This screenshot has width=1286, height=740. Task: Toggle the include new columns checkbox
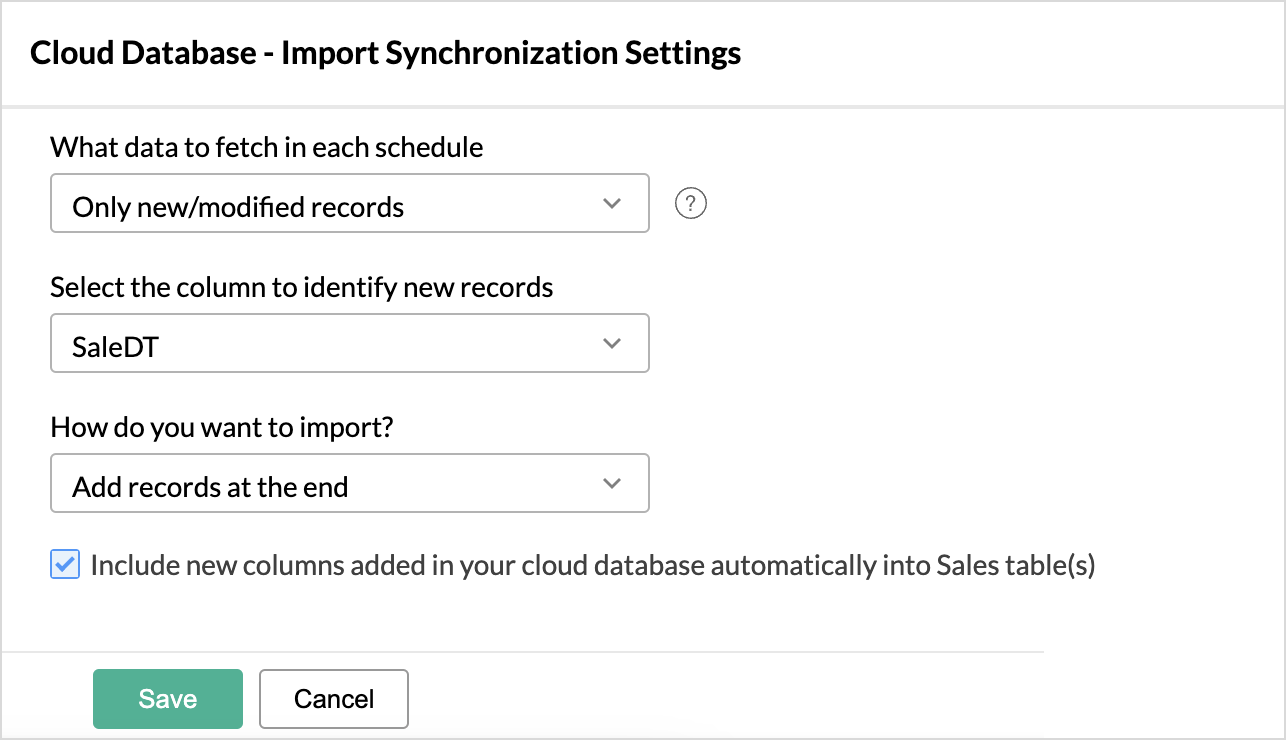pos(65,566)
